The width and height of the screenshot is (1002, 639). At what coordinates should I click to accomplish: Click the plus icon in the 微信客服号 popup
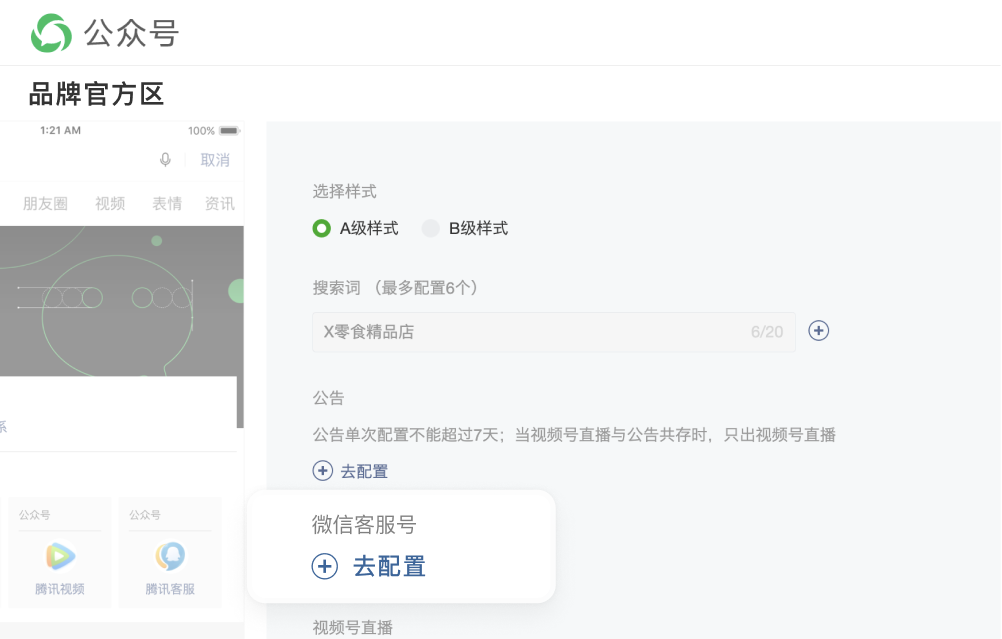(323, 566)
